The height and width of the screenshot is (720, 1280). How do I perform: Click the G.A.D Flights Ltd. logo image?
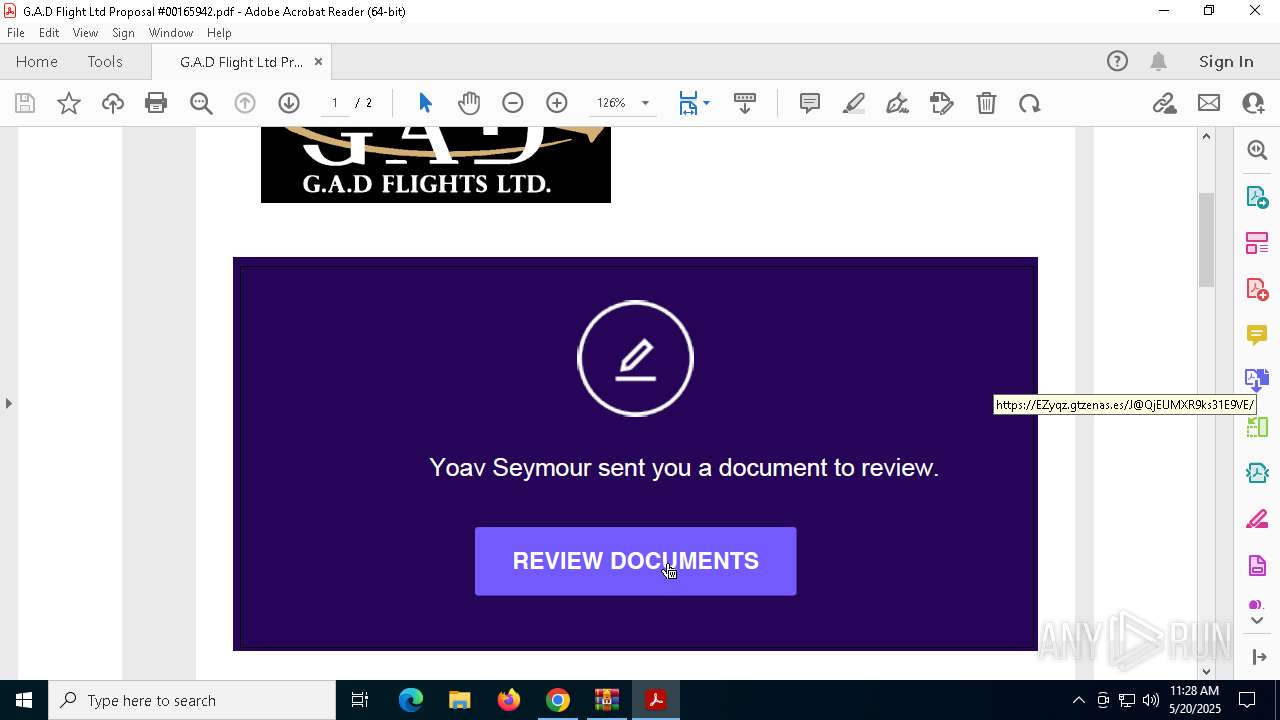436,165
